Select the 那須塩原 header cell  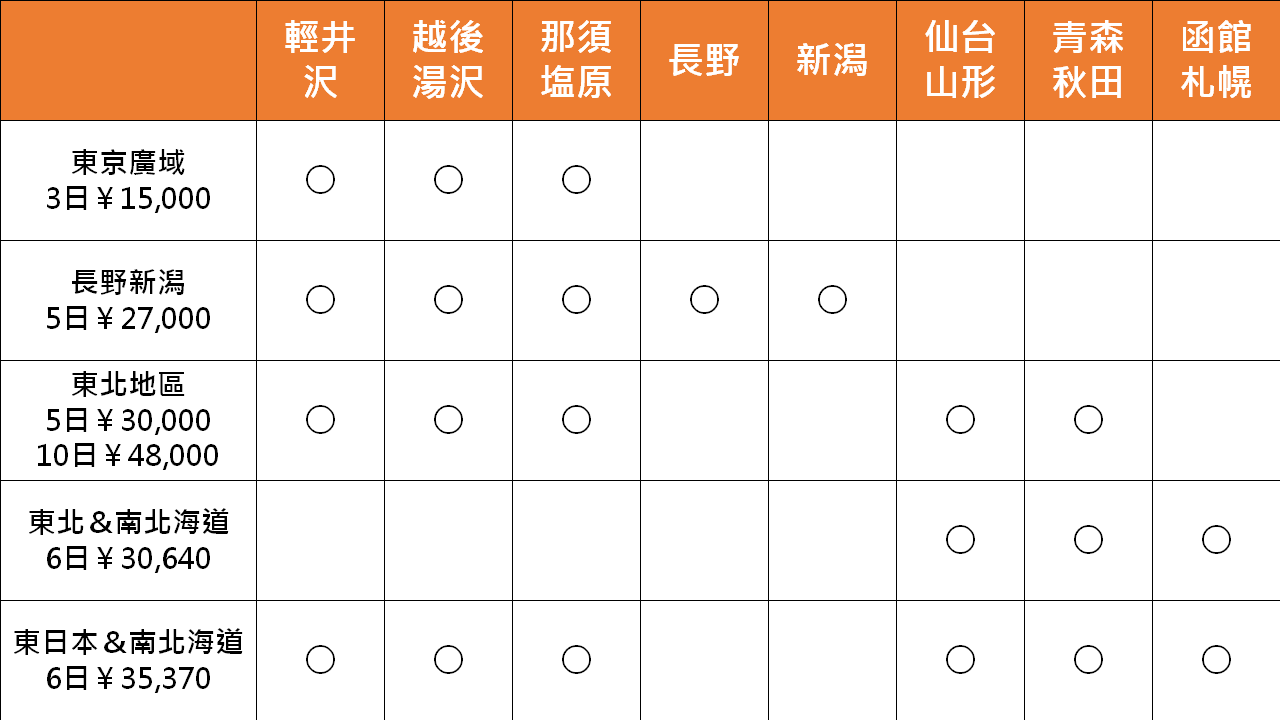(576, 60)
